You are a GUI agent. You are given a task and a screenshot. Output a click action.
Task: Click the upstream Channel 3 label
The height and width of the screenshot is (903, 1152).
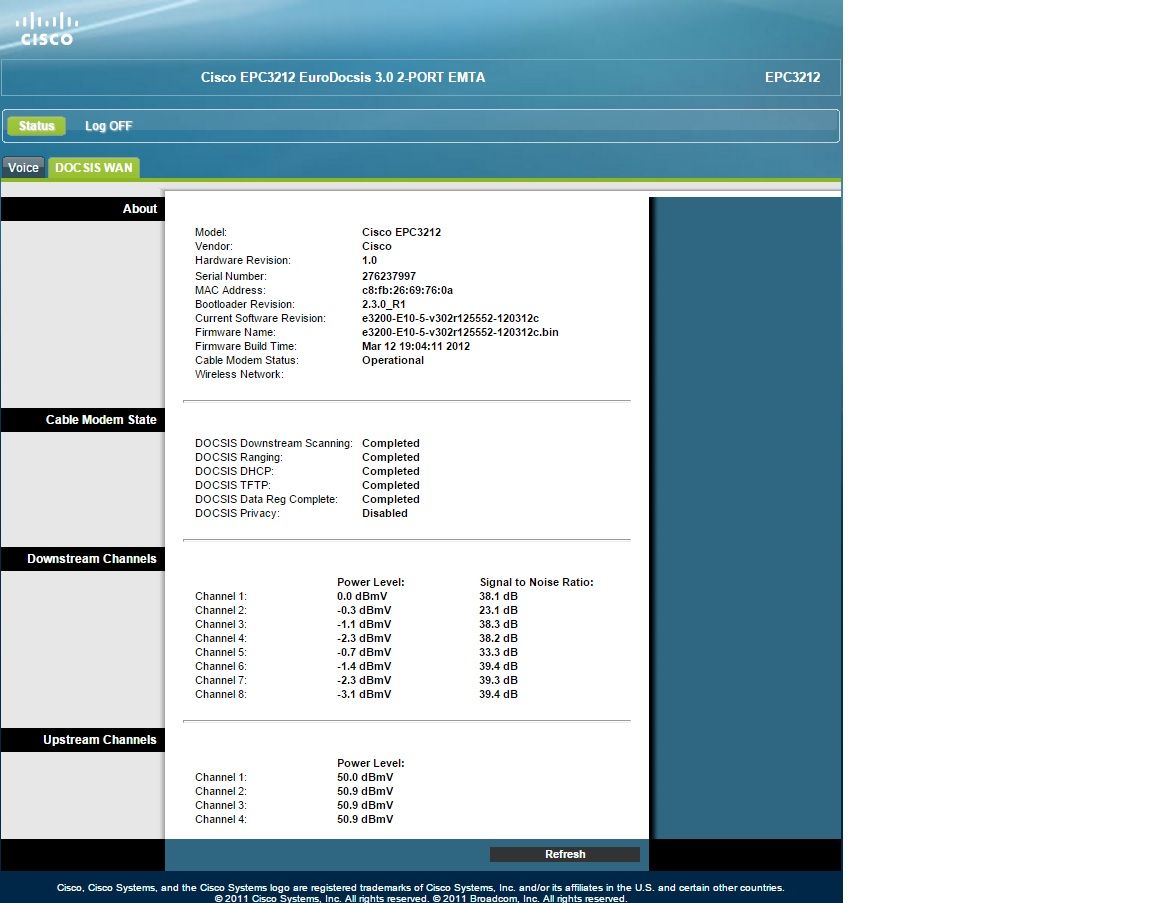[x=220, y=805]
